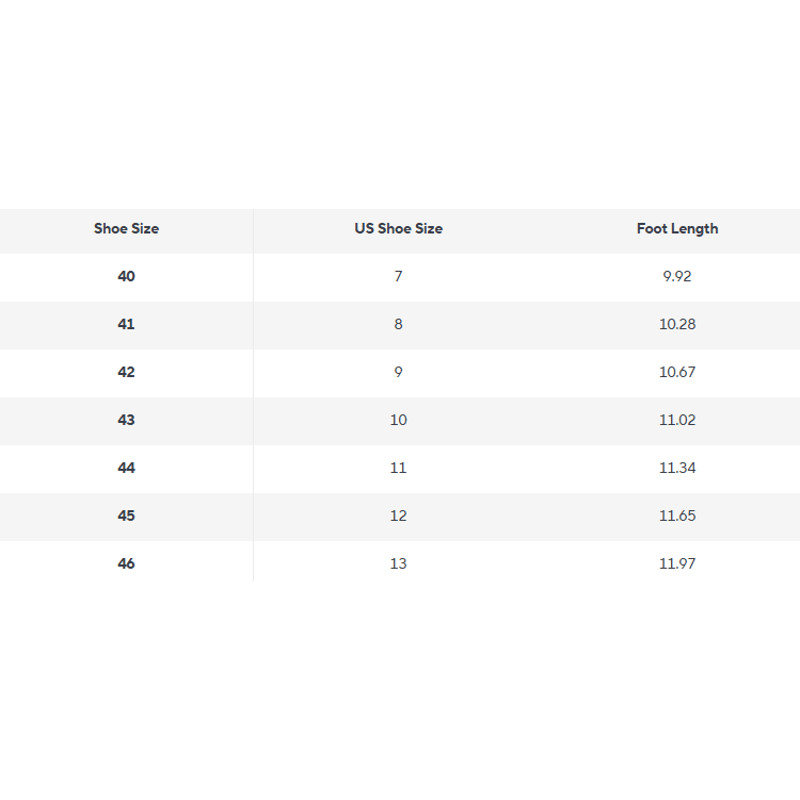The width and height of the screenshot is (800, 800).
Task: Click US shoe size 12 cell
Action: pos(398,516)
